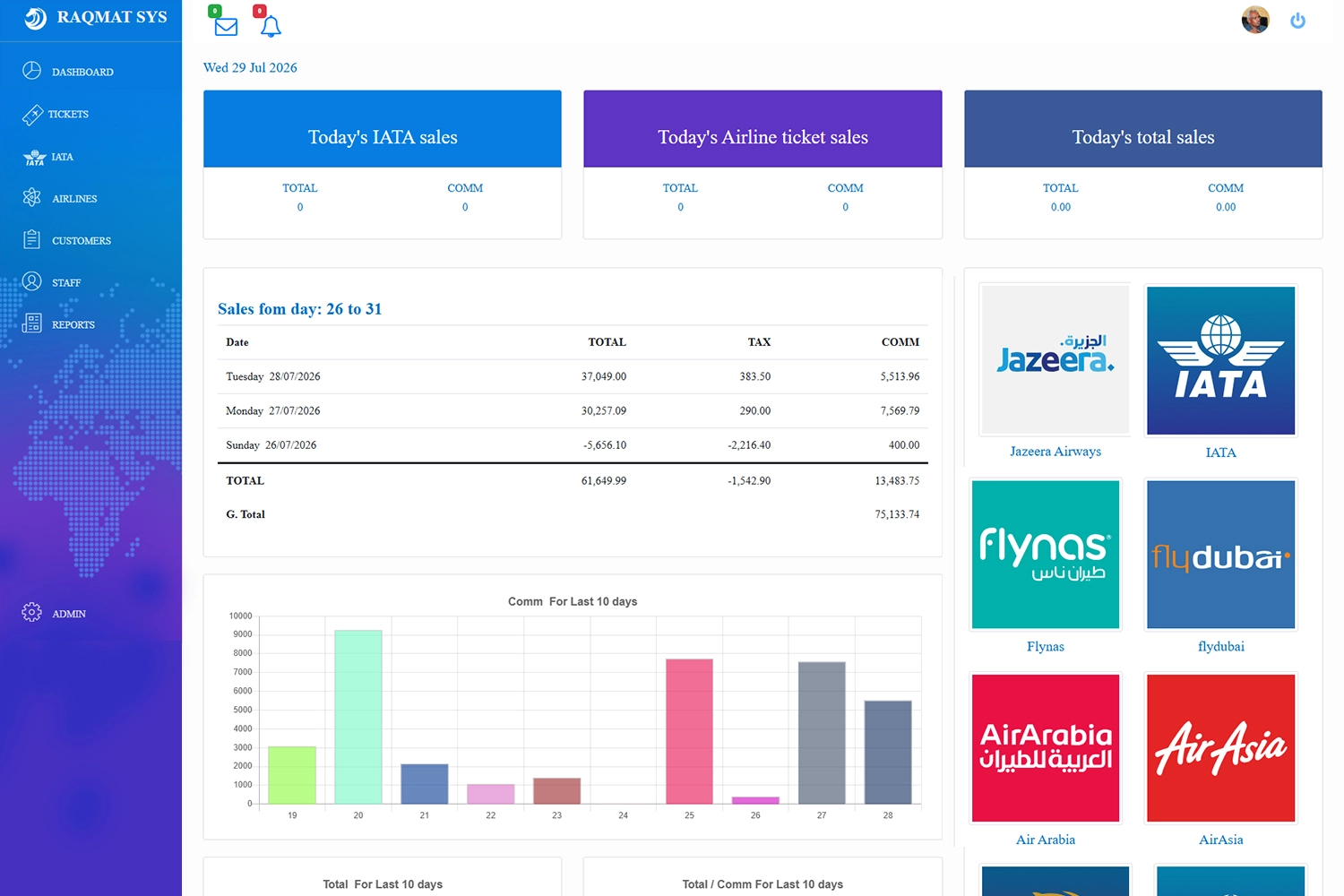Select the Jazeera Airways logo tile

[x=1055, y=360]
